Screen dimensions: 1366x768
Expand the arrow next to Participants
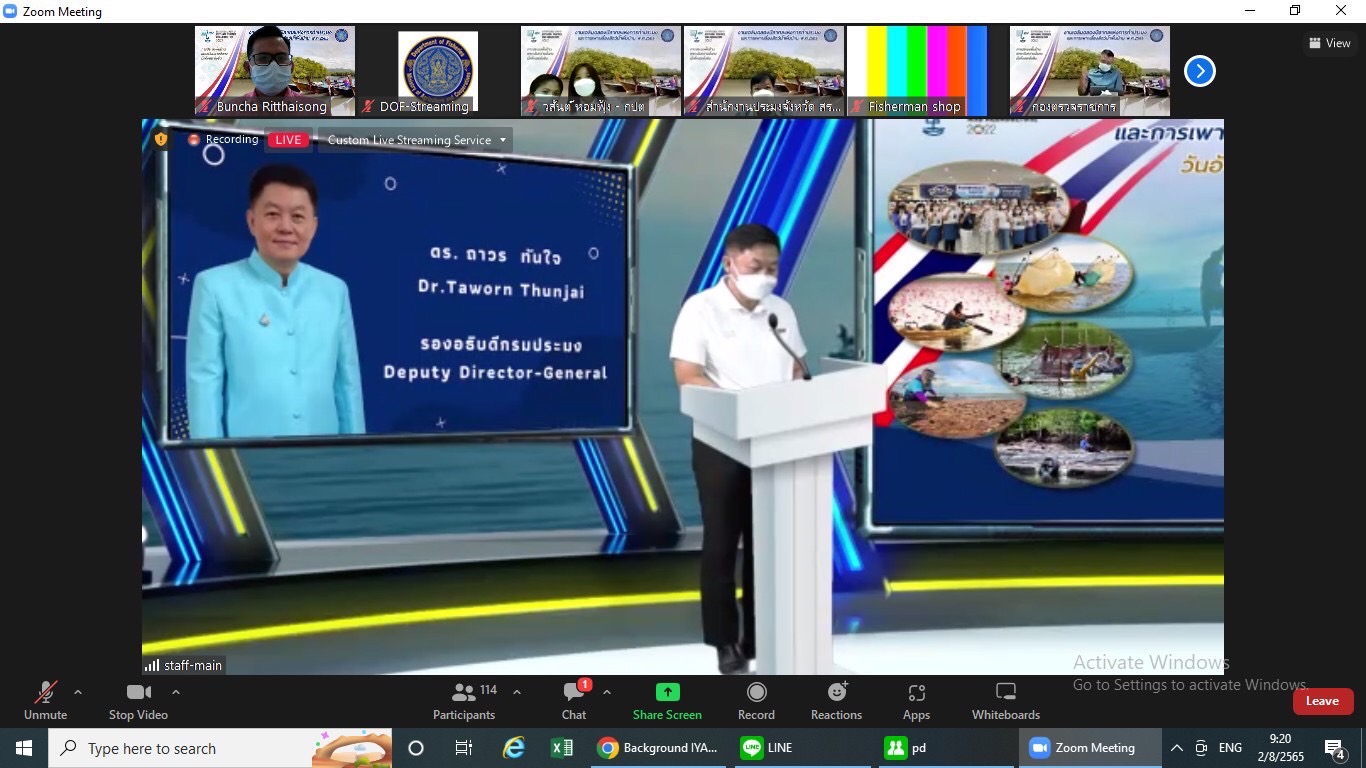coord(517,692)
